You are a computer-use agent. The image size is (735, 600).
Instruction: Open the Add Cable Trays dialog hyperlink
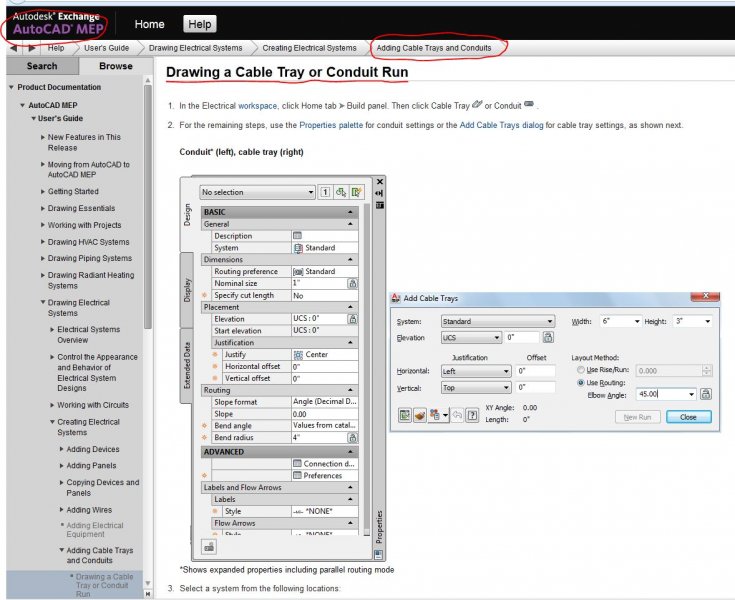[501, 125]
